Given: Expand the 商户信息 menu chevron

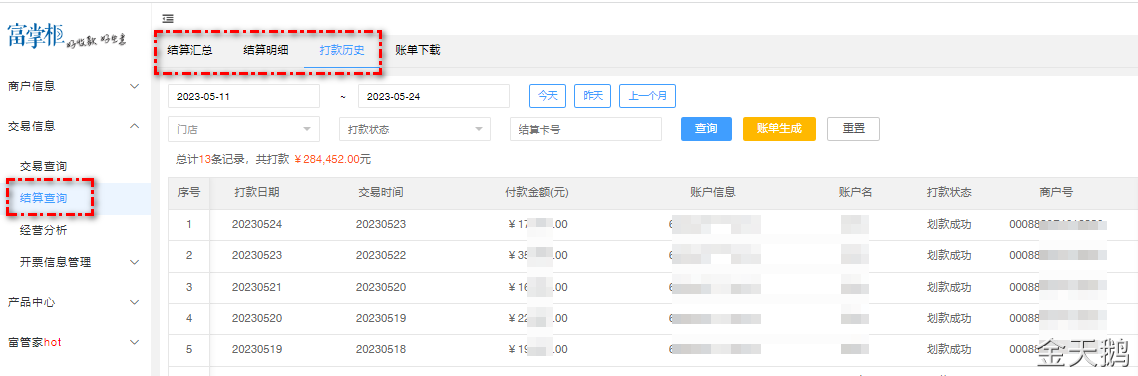Looking at the screenshot, I should pos(134,86).
